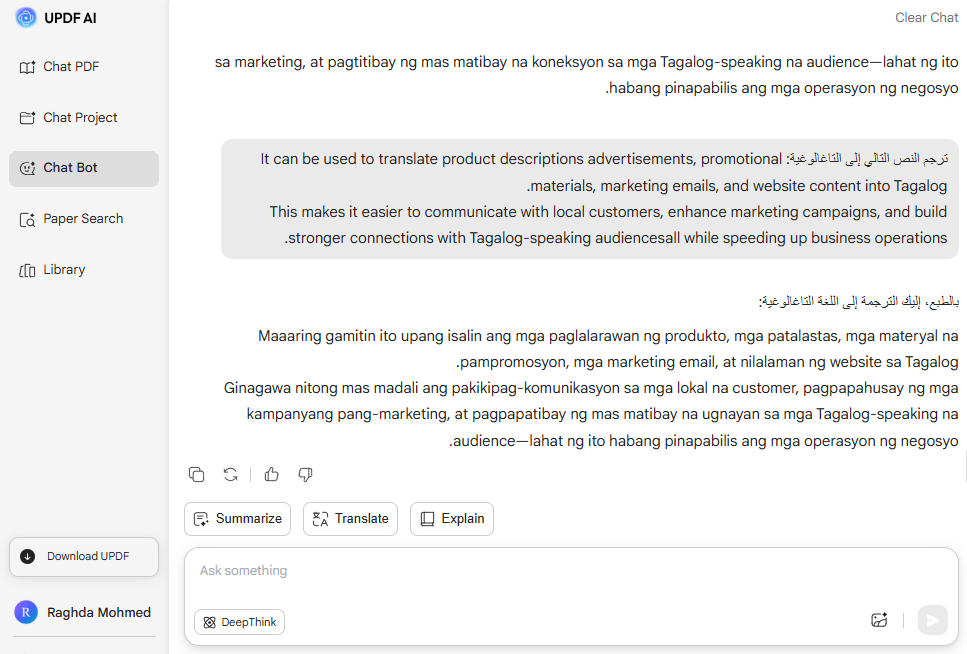Click the UPDF AI logo icon
967x654 pixels.
click(26, 17)
